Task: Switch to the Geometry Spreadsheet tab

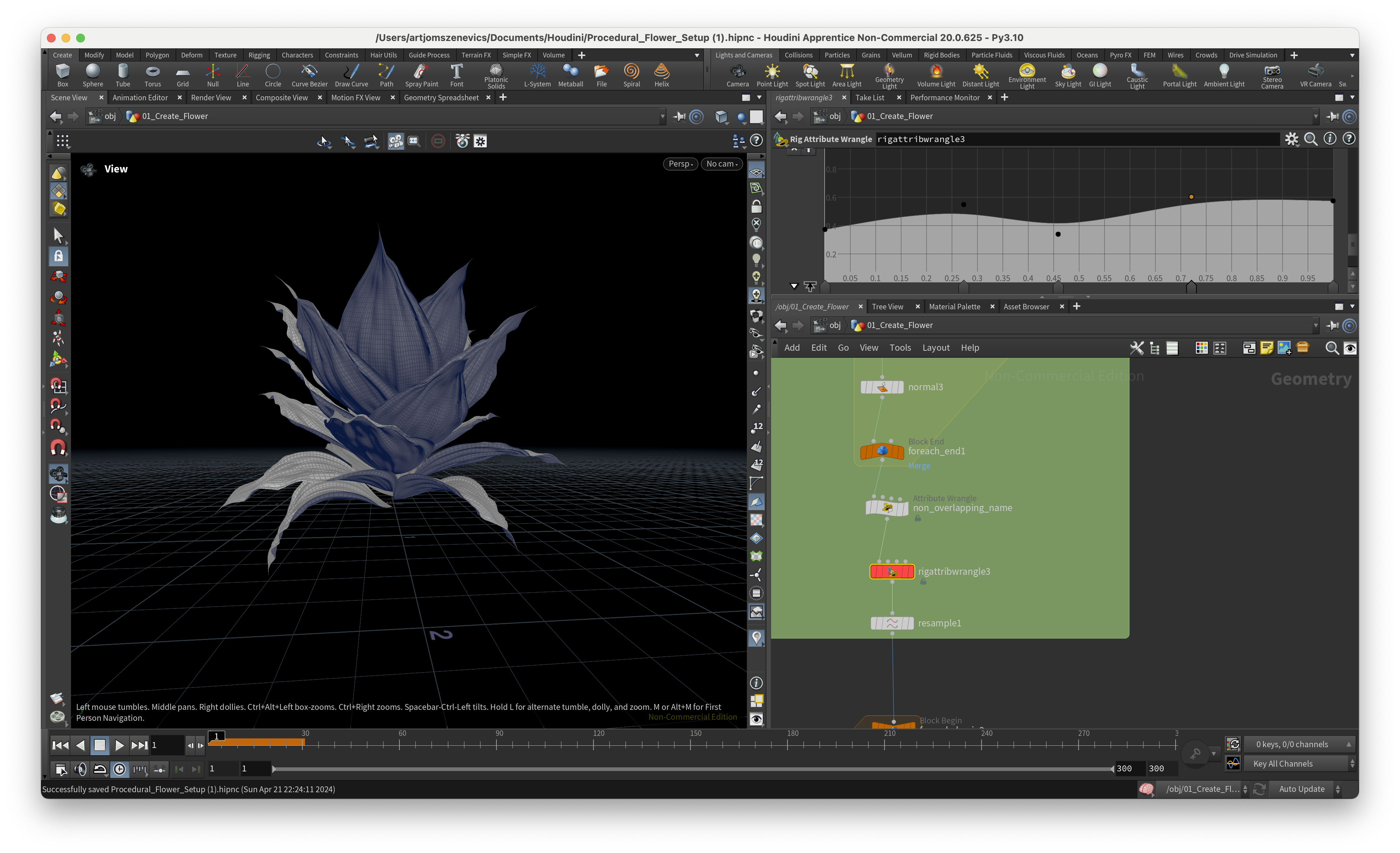Action: (x=441, y=98)
